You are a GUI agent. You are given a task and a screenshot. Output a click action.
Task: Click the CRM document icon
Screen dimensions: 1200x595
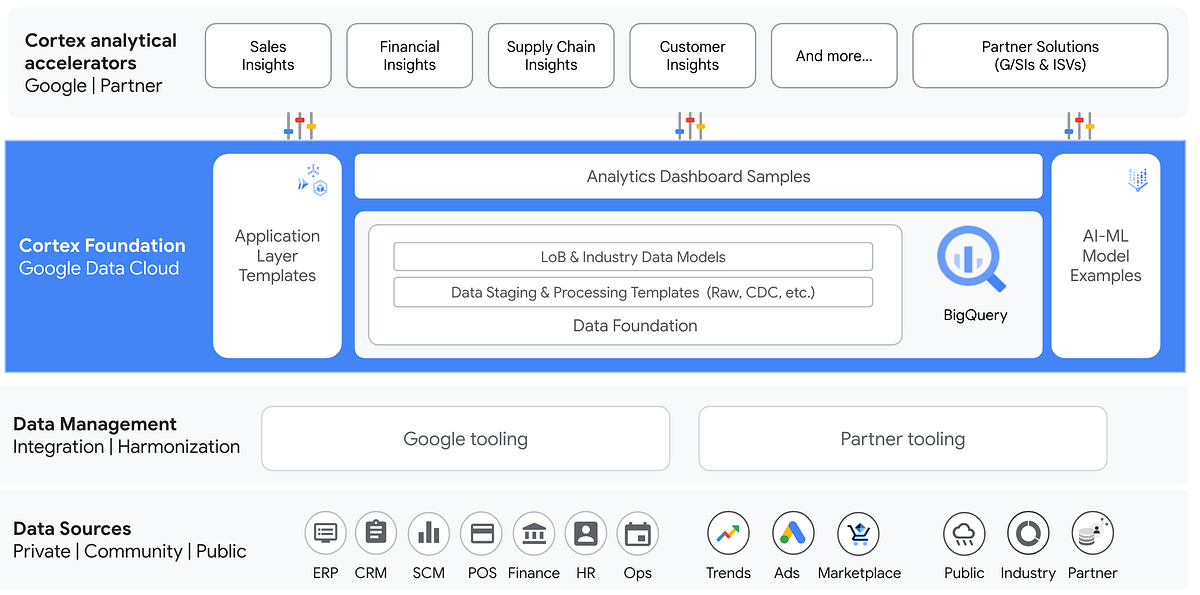[x=376, y=533]
